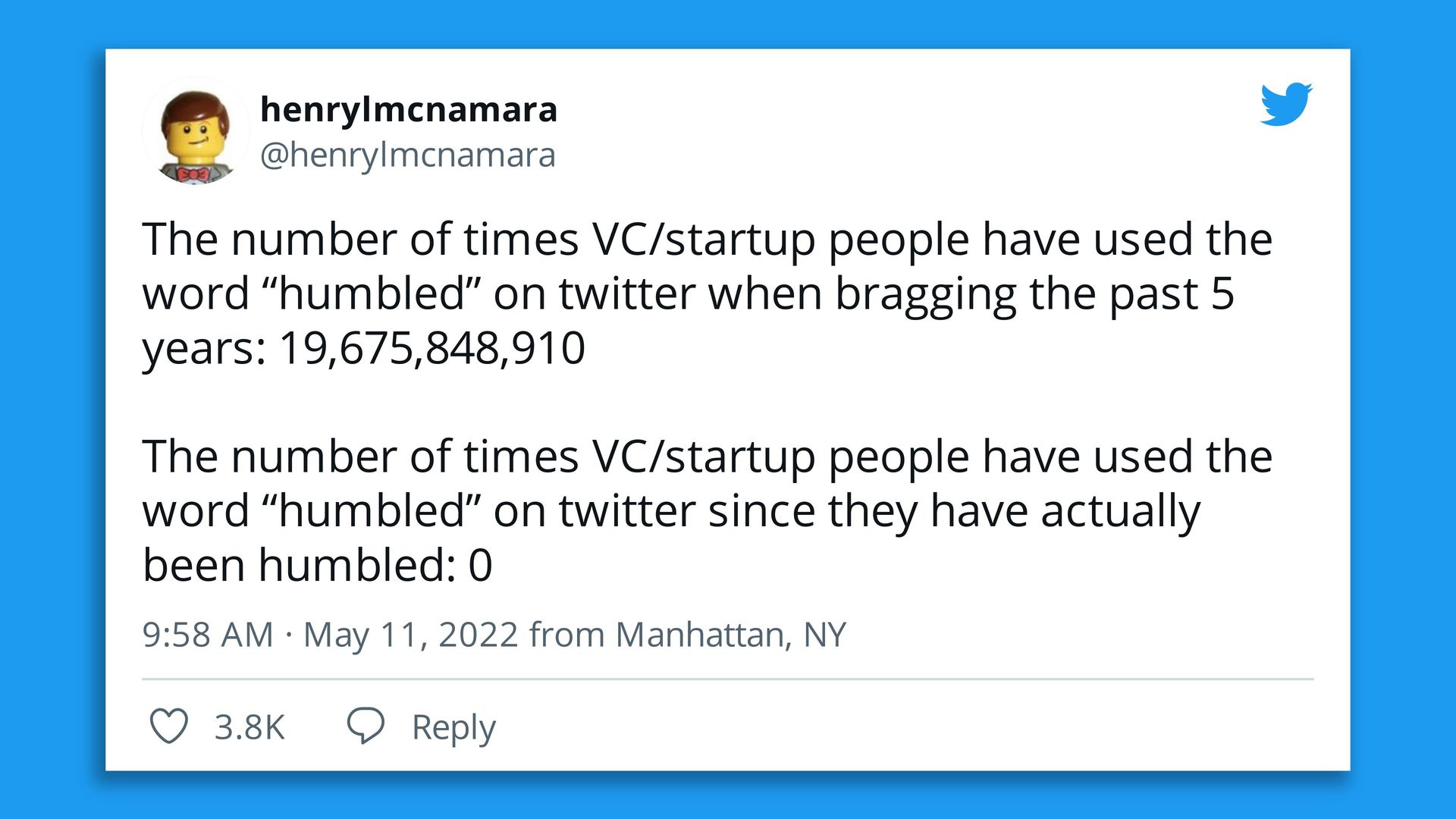Unlike the tweet by clicking the heart
1456x819 pixels.
[171, 726]
